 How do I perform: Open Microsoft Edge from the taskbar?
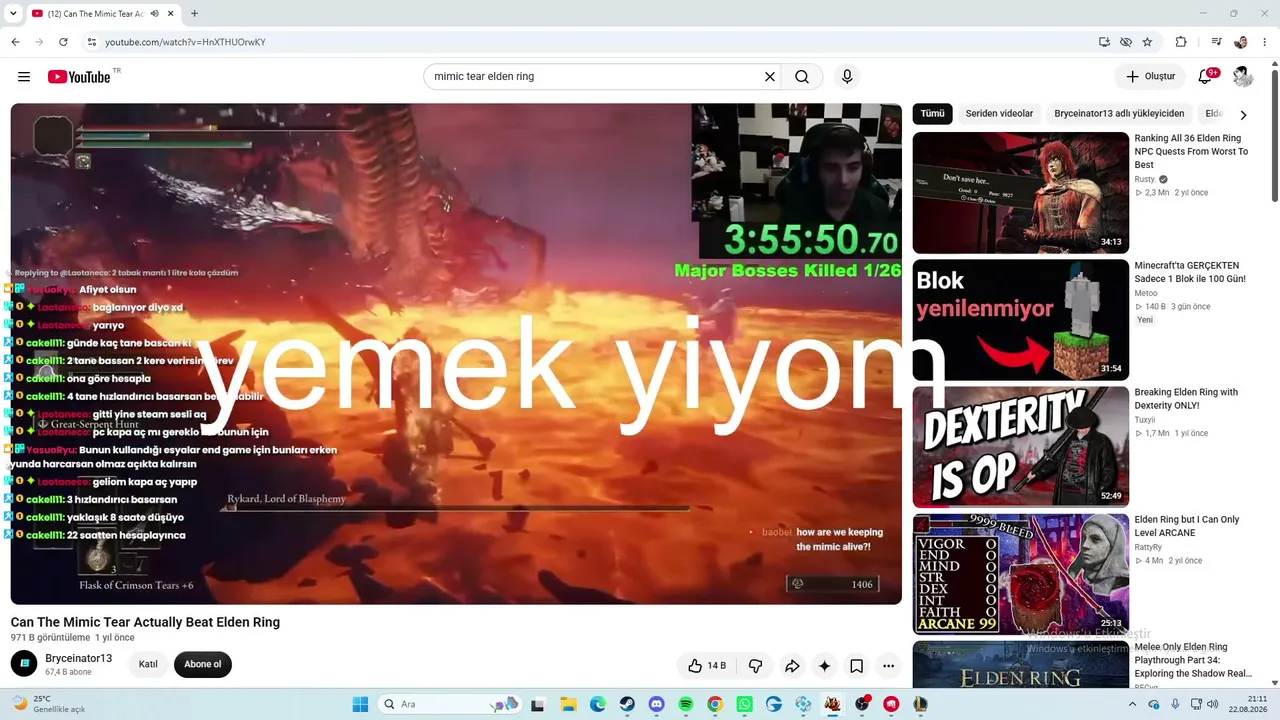[597, 704]
